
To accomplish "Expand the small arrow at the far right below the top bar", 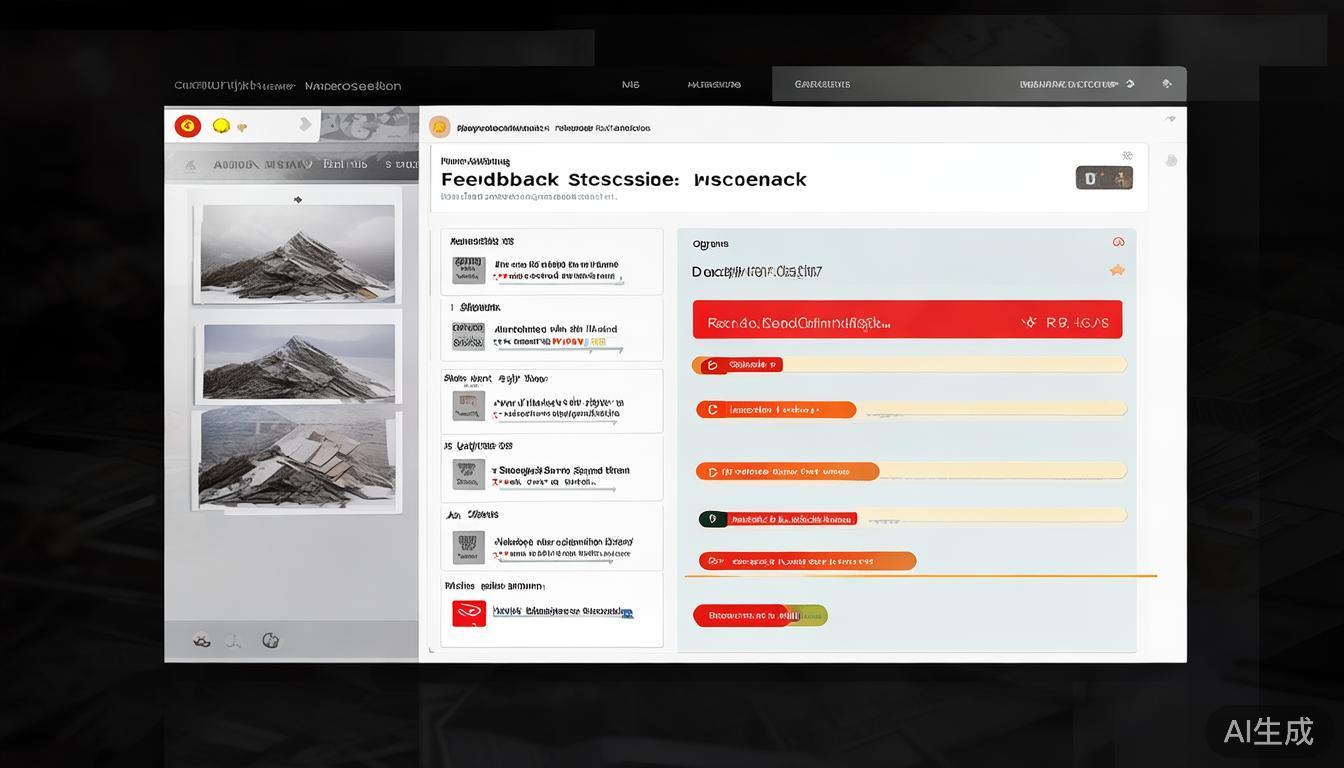I will (x=1171, y=119).
